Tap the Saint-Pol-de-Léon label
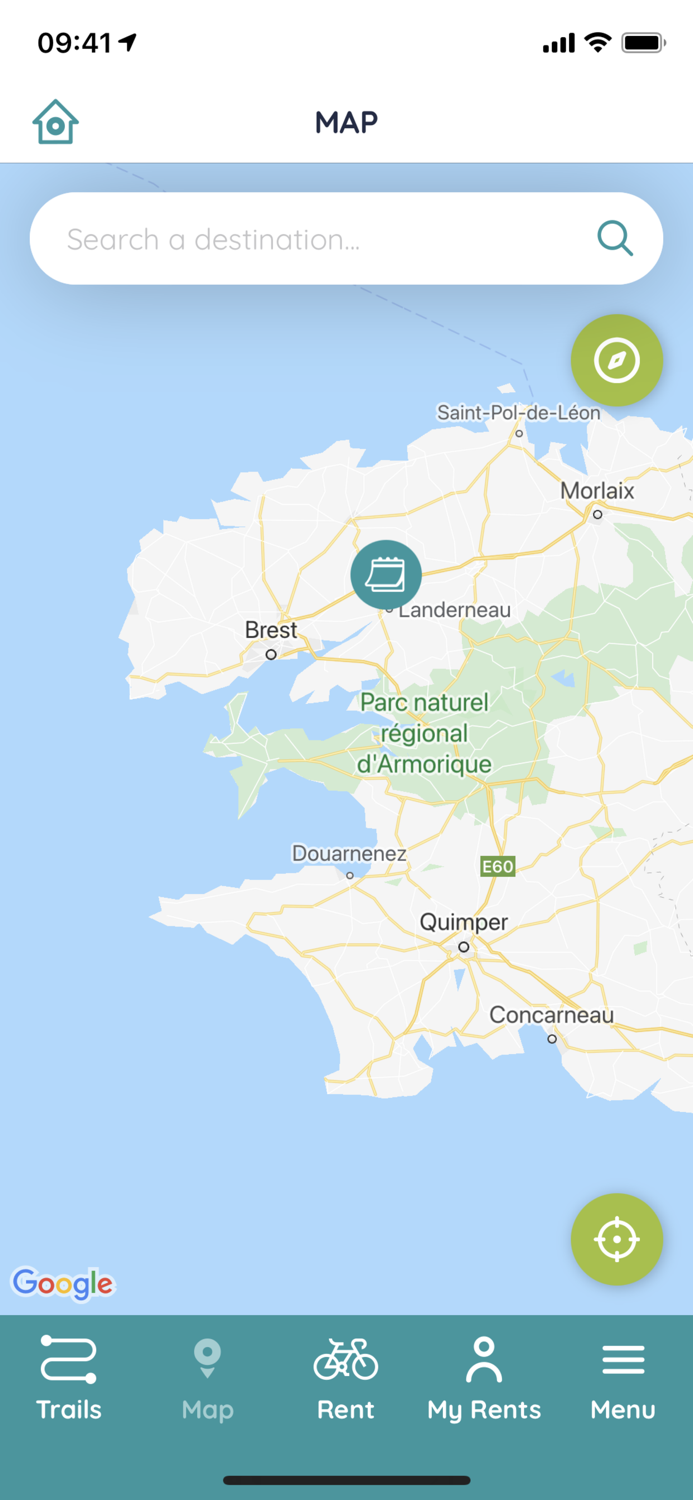The image size is (693, 1500). coord(519,412)
